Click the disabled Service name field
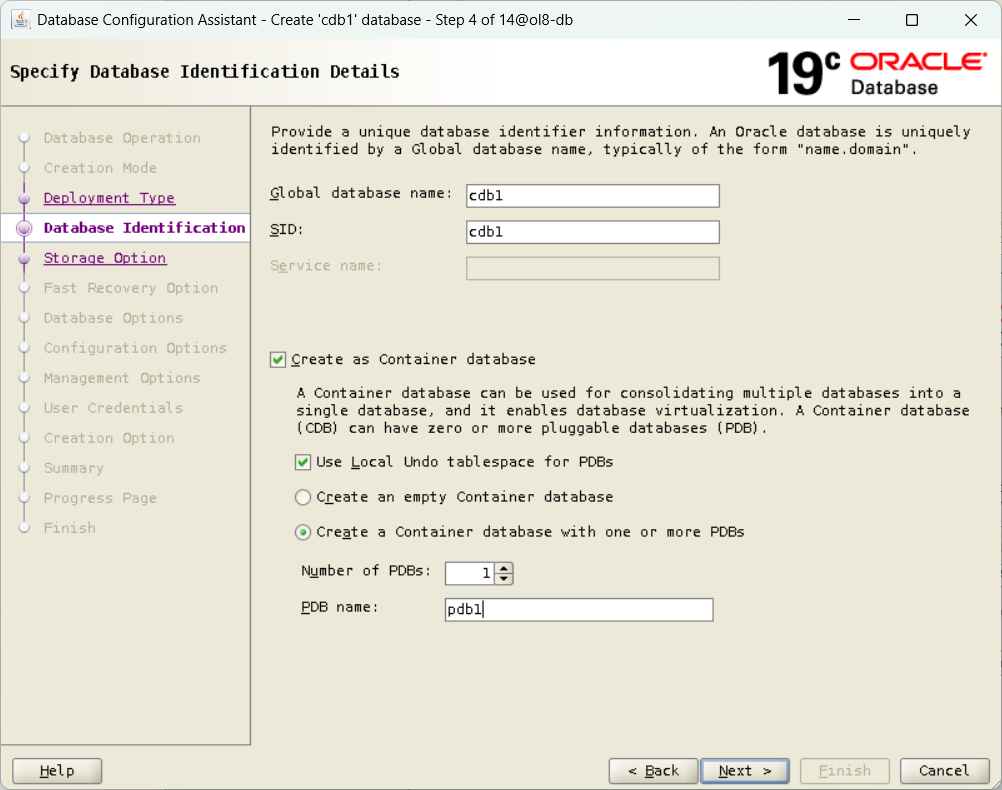This screenshot has height=790, width=1002. pyautogui.click(x=592, y=268)
